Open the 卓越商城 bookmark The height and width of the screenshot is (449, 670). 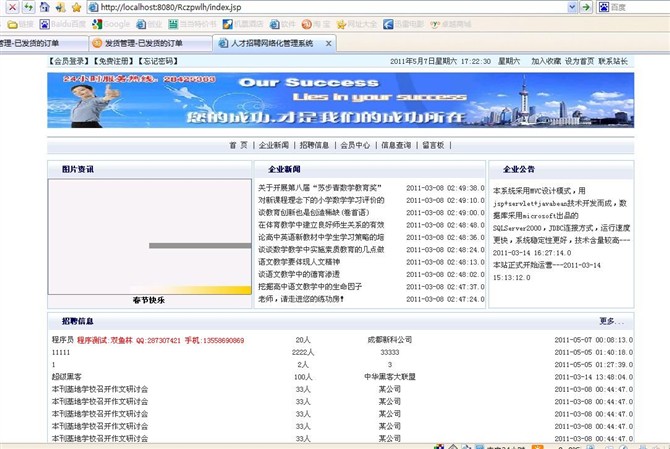coord(450,24)
